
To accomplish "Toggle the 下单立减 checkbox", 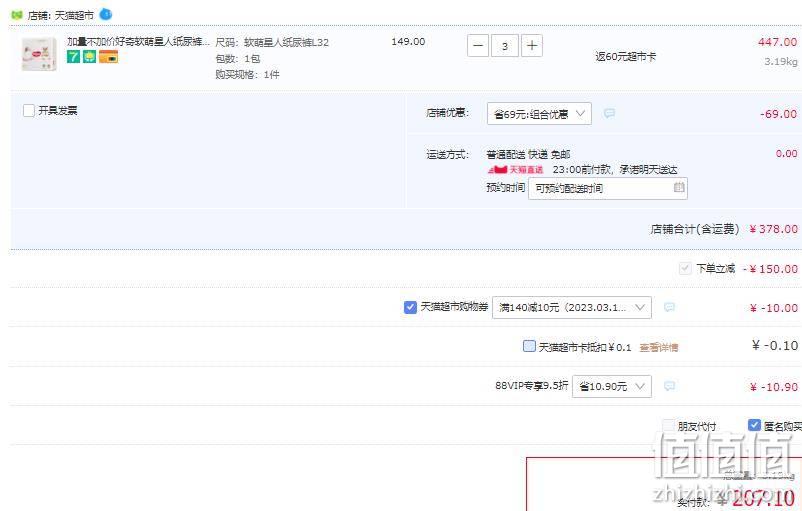I will click(685, 268).
